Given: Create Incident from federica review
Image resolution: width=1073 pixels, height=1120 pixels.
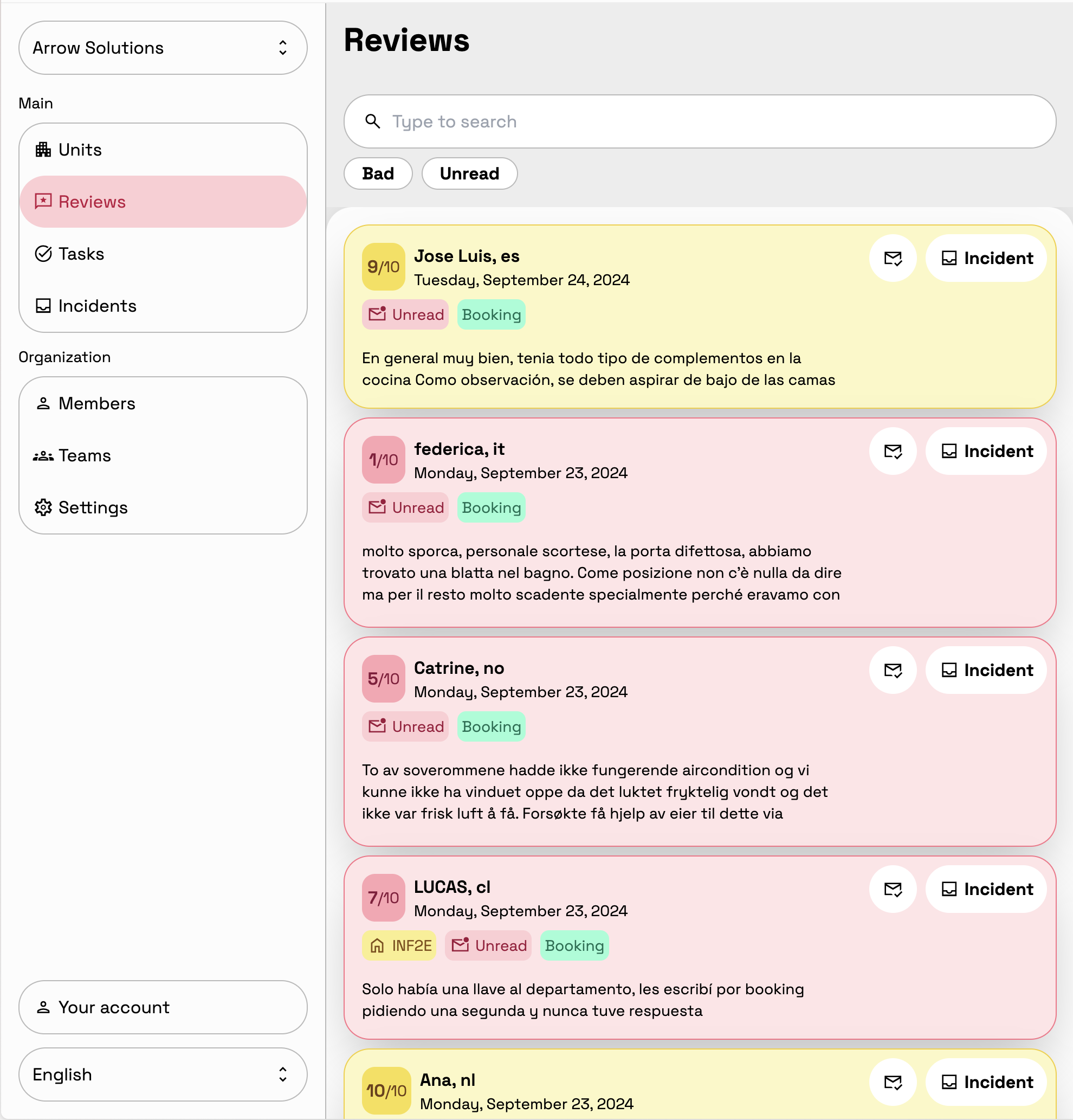Looking at the screenshot, I should click(986, 452).
